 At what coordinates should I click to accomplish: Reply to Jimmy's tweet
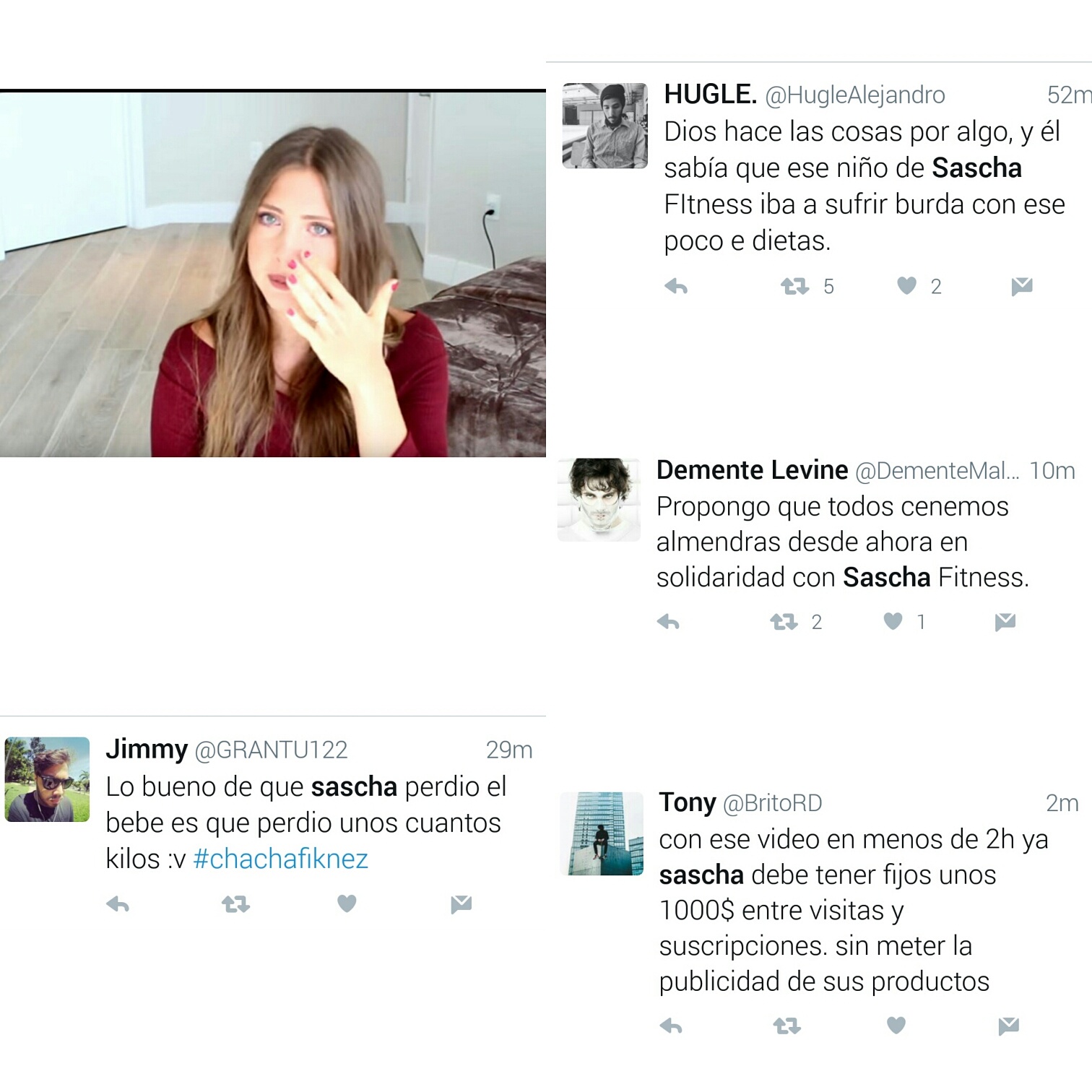click(x=118, y=904)
